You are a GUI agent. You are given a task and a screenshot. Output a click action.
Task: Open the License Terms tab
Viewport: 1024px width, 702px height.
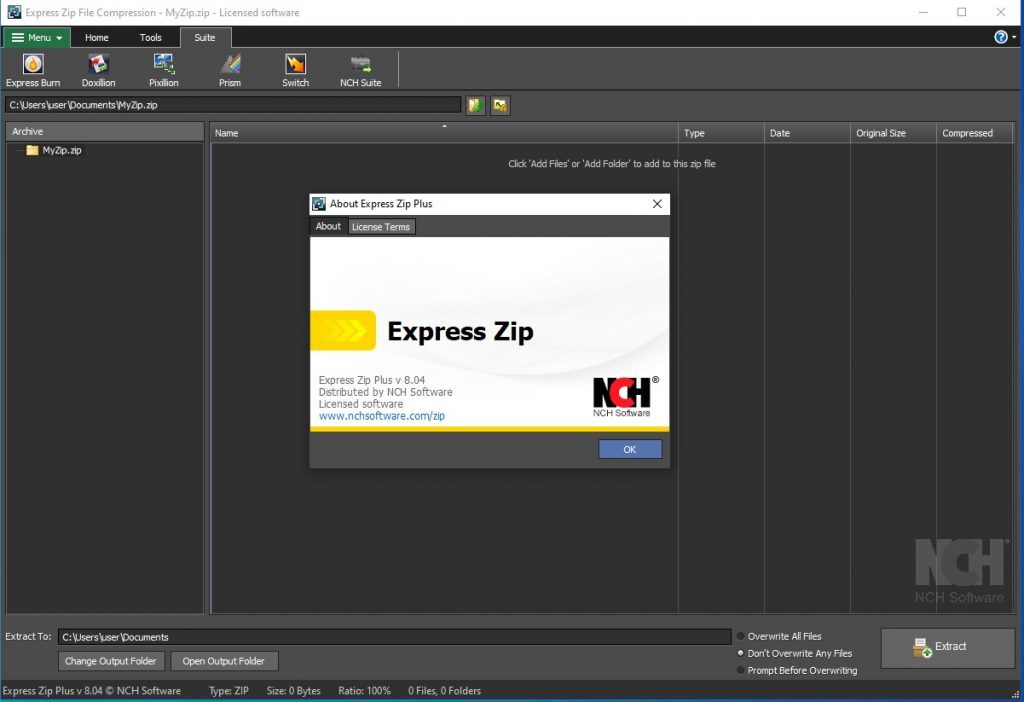(381, 227)
